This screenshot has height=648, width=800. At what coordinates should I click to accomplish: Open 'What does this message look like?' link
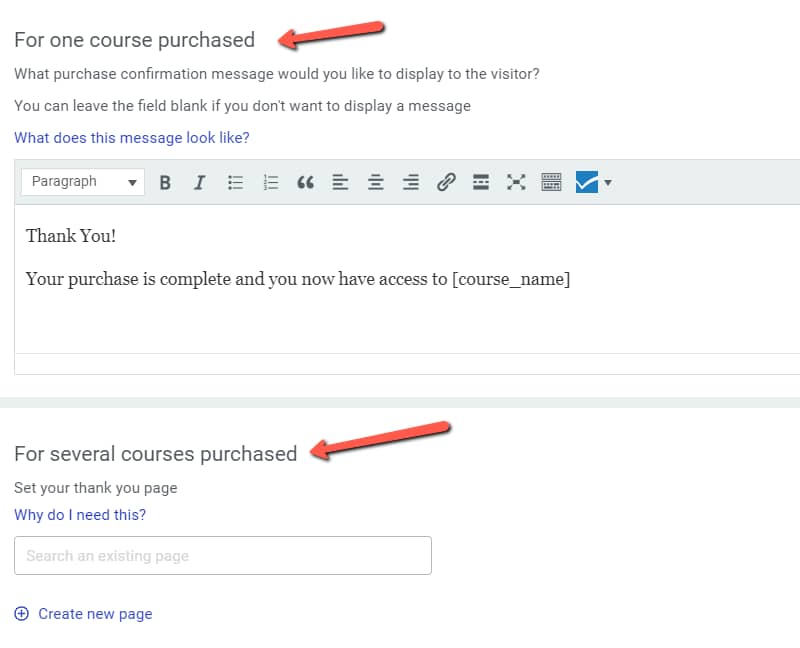pos(132,138)
